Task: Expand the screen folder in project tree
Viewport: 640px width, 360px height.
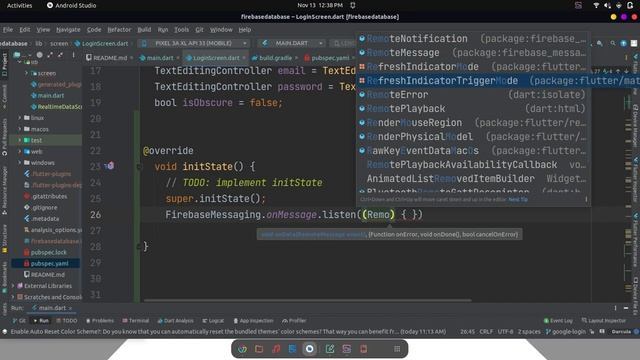Action: point(27,73)
